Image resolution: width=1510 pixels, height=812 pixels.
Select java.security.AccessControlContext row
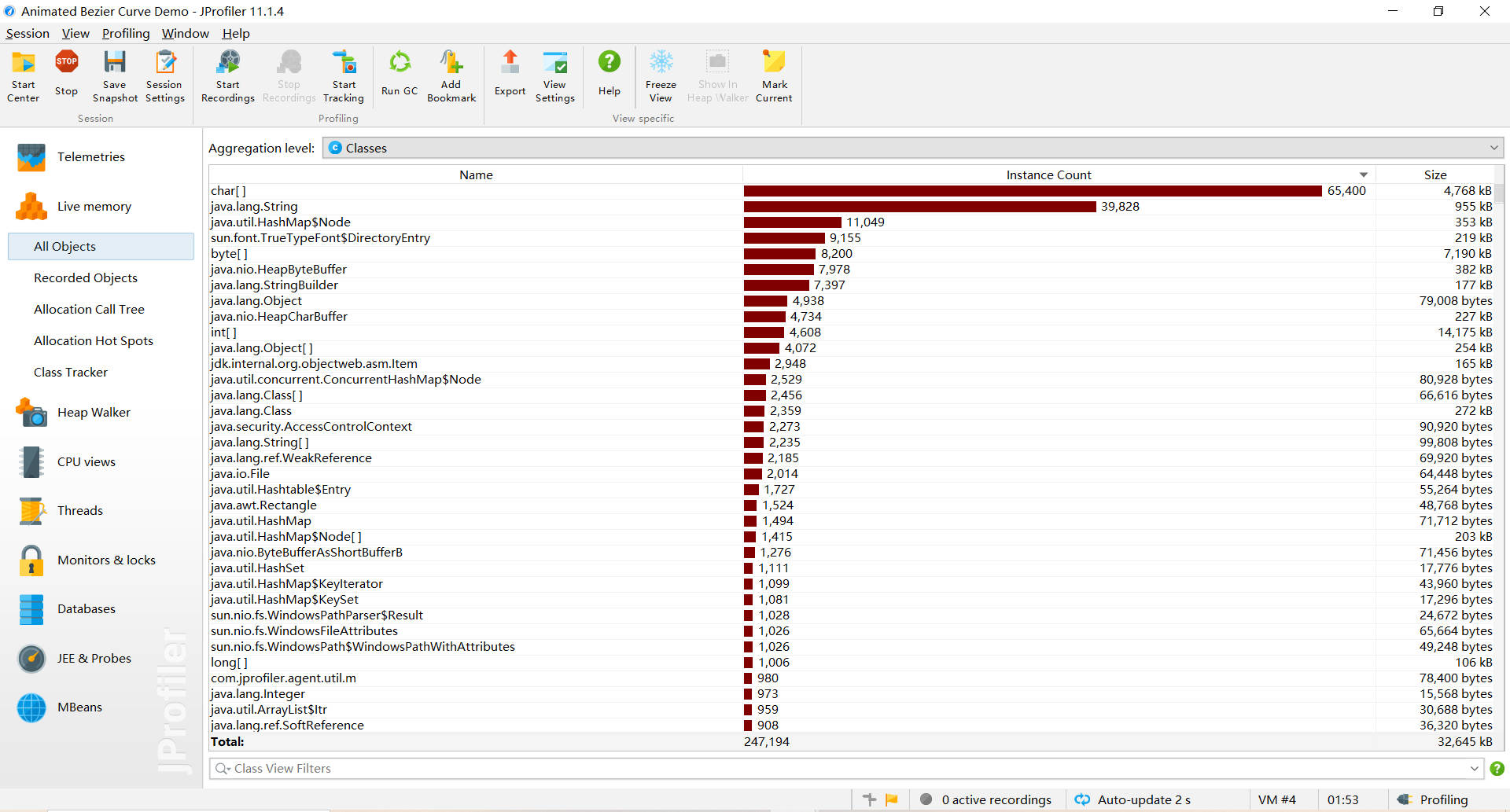(852, 427)
